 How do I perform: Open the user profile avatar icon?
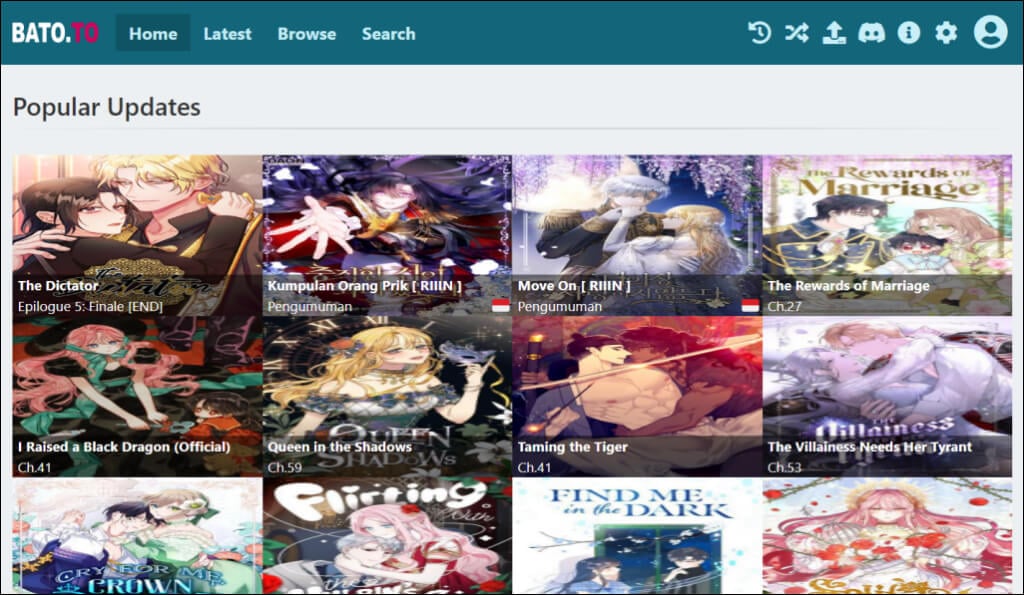tap(991, 33)
